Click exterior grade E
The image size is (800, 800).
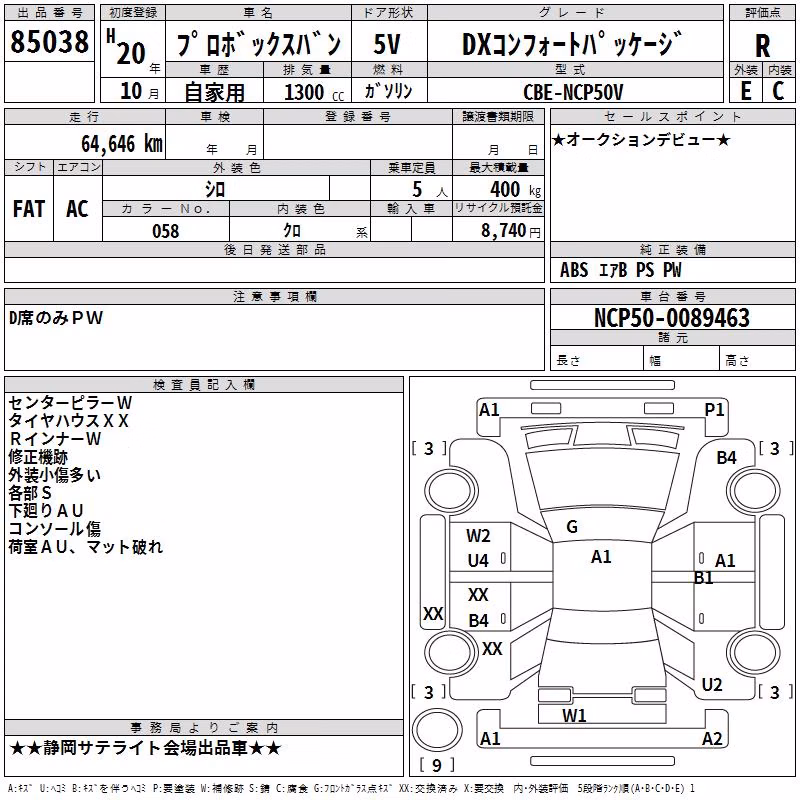(x=746, y=91)
